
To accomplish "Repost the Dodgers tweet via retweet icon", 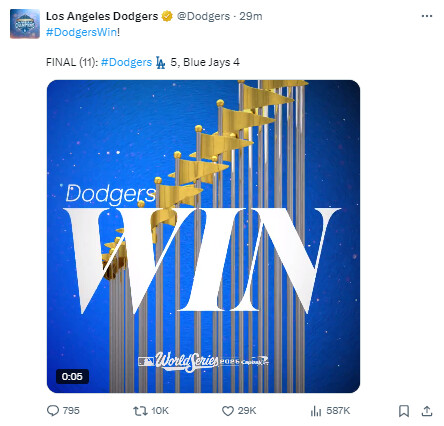I will 140,411.
